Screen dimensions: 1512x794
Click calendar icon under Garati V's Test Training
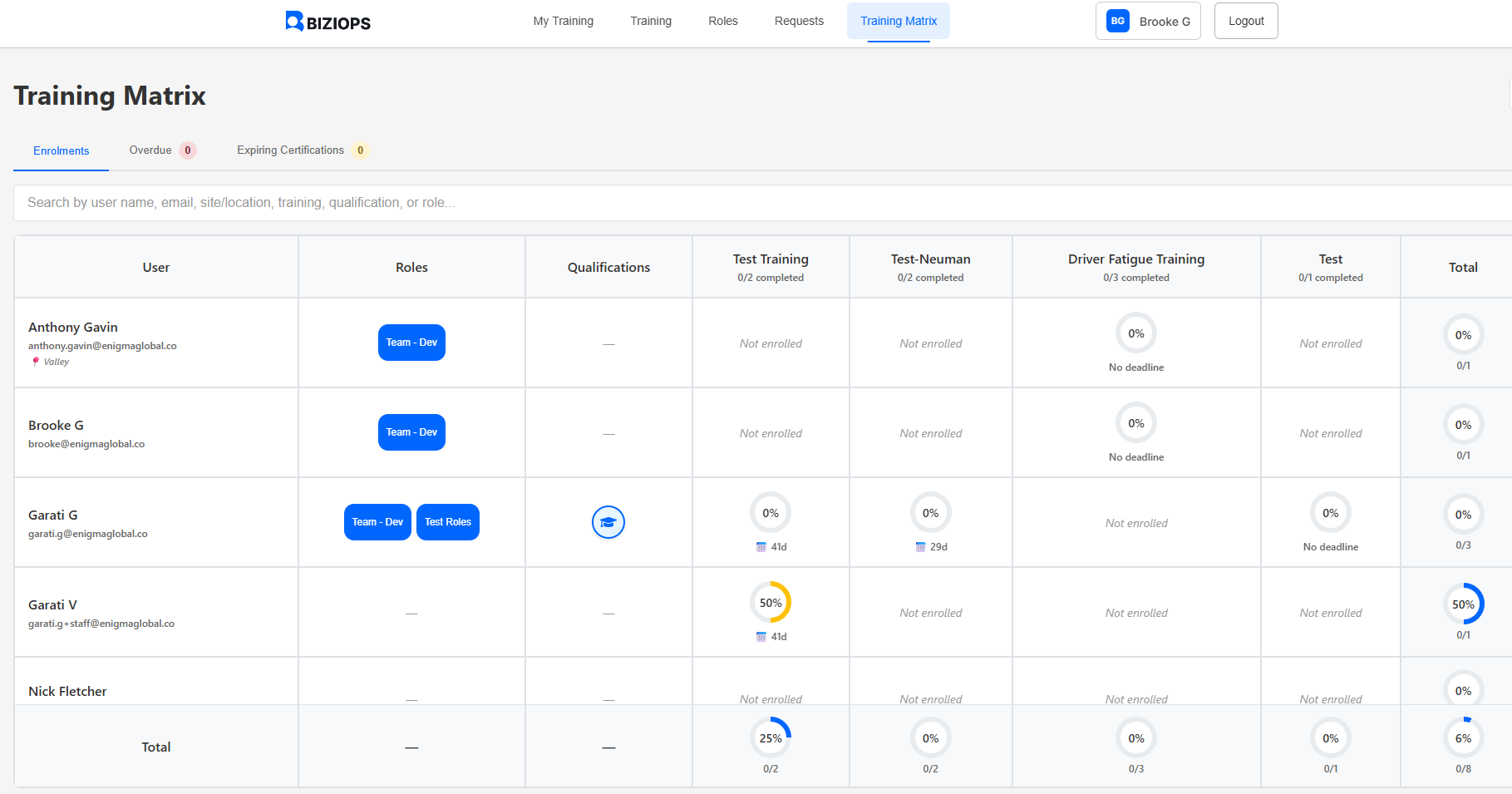point(761,637)
